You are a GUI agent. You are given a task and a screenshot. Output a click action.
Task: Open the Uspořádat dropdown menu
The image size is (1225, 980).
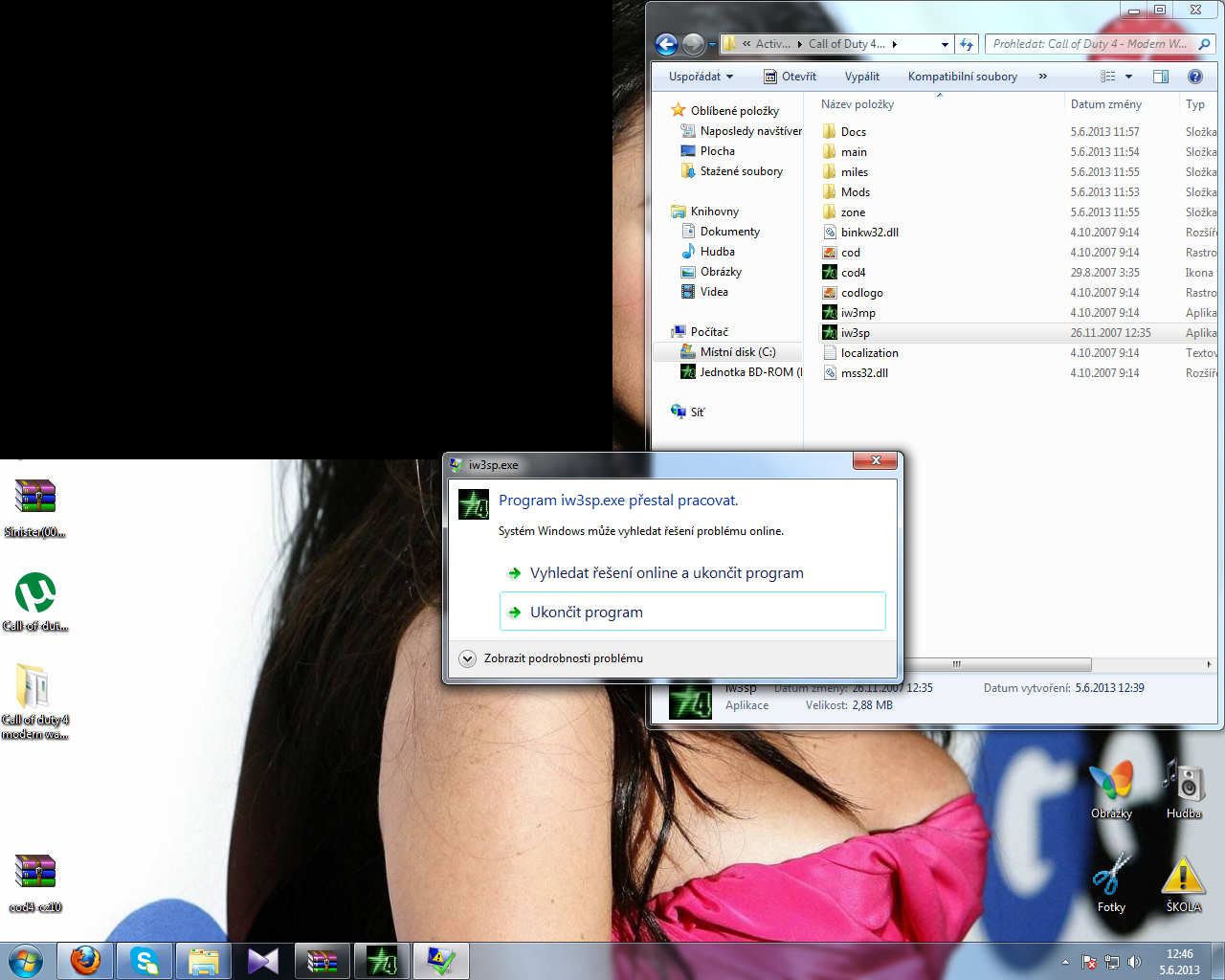[701, 77]
